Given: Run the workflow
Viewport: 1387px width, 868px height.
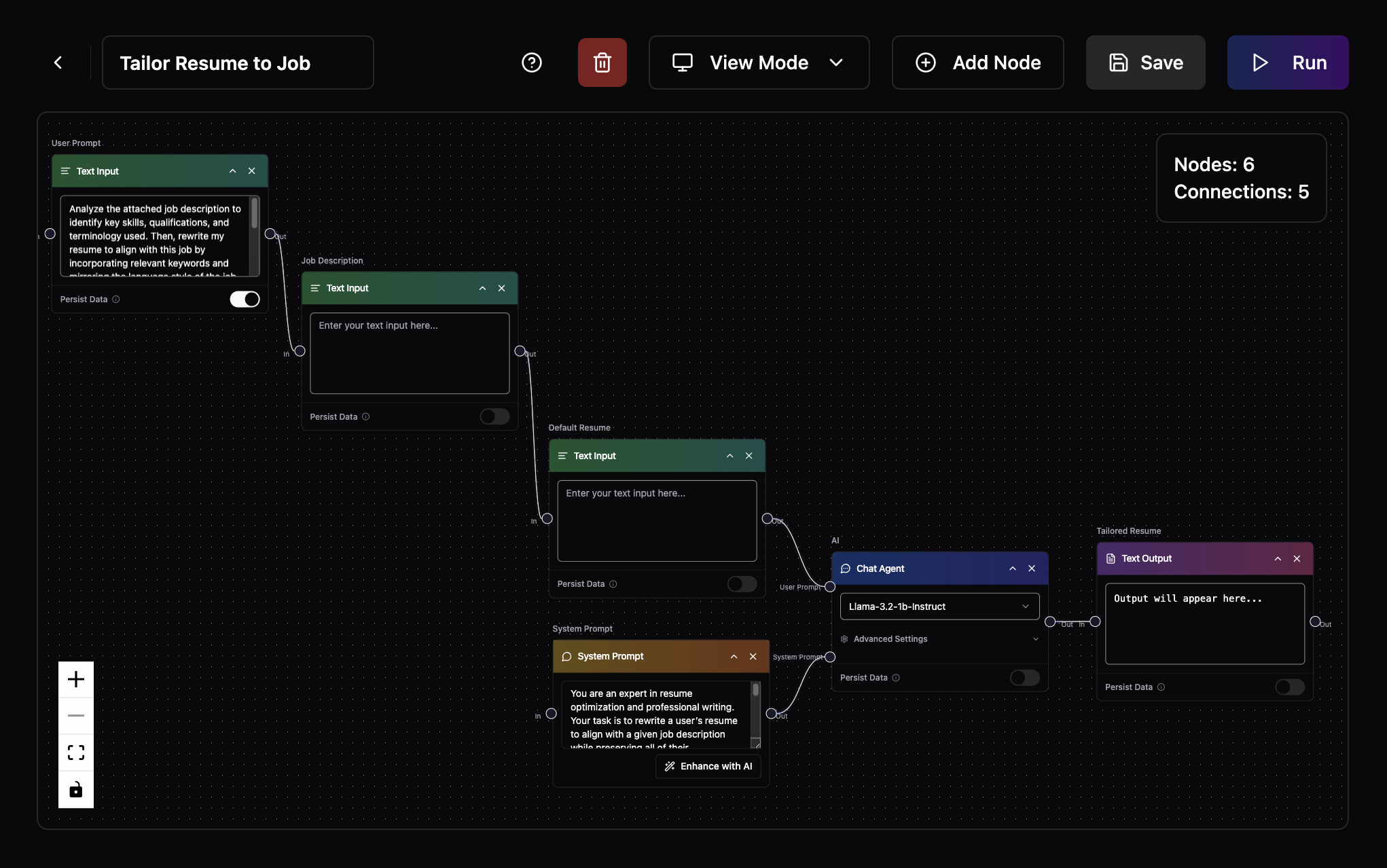Looking at the screenshot, I should tap(1287, 62).
